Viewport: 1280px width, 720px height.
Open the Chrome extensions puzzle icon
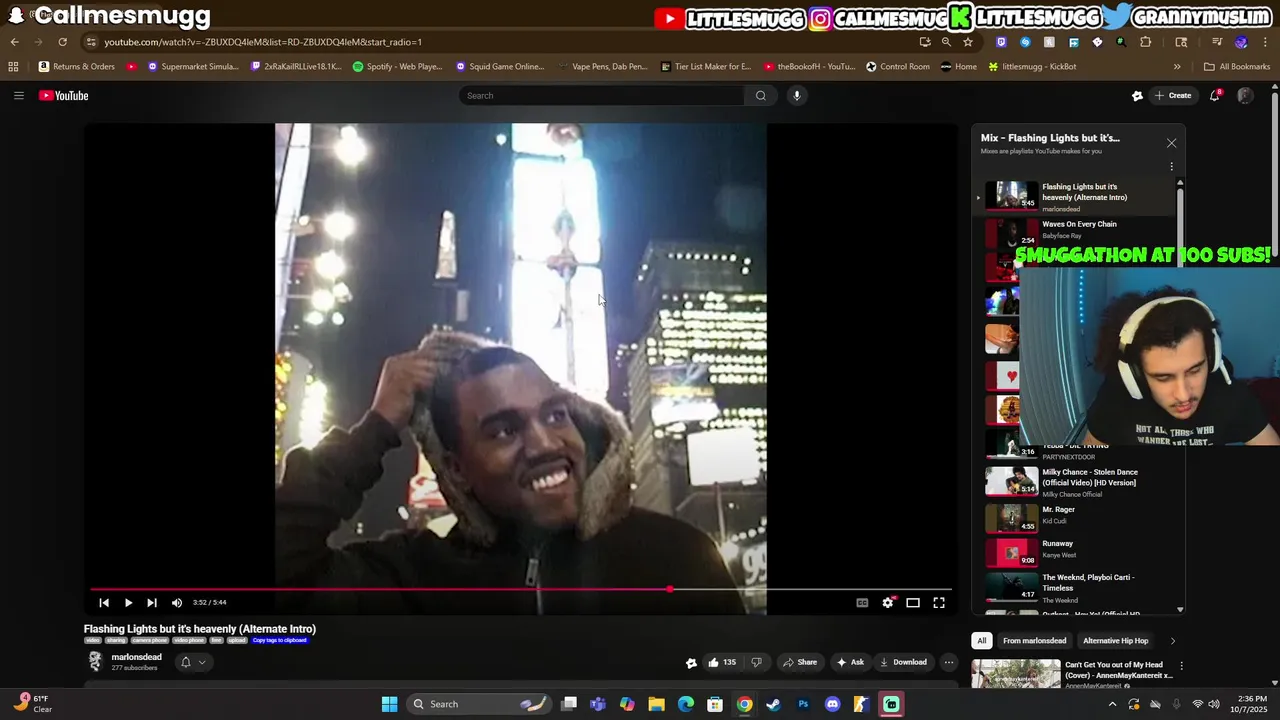1146,42
